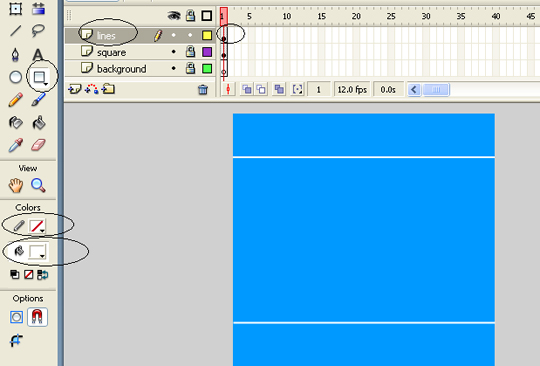Select the Paint Bucket tool
This screenshot has height=366, width=540.
pyautogui.click(x=39, y=123)
